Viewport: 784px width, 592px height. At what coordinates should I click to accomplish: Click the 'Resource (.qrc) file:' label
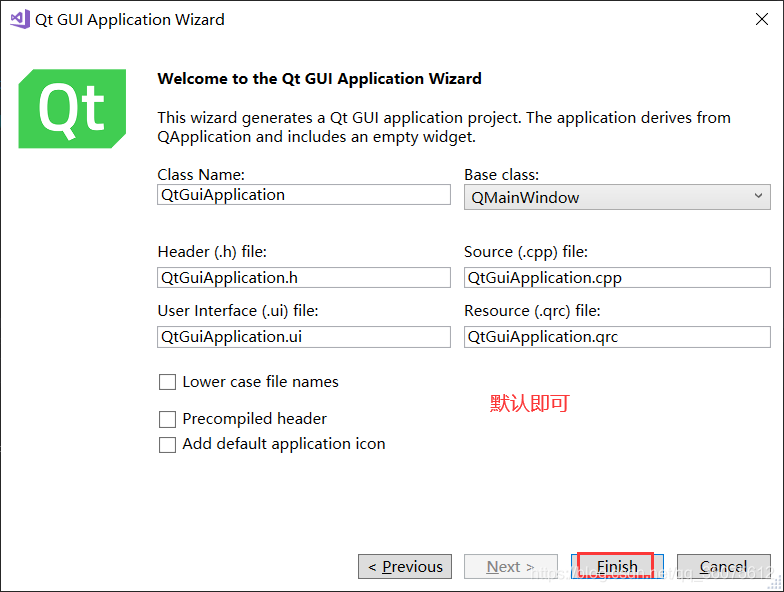coord(532,311)
